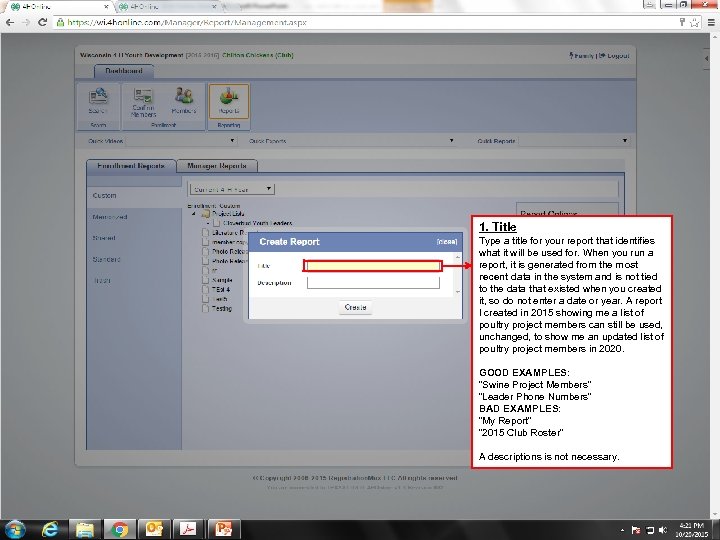Go back with the browser back arrow
The image size is (720, 540).
(x=10, y=22)
